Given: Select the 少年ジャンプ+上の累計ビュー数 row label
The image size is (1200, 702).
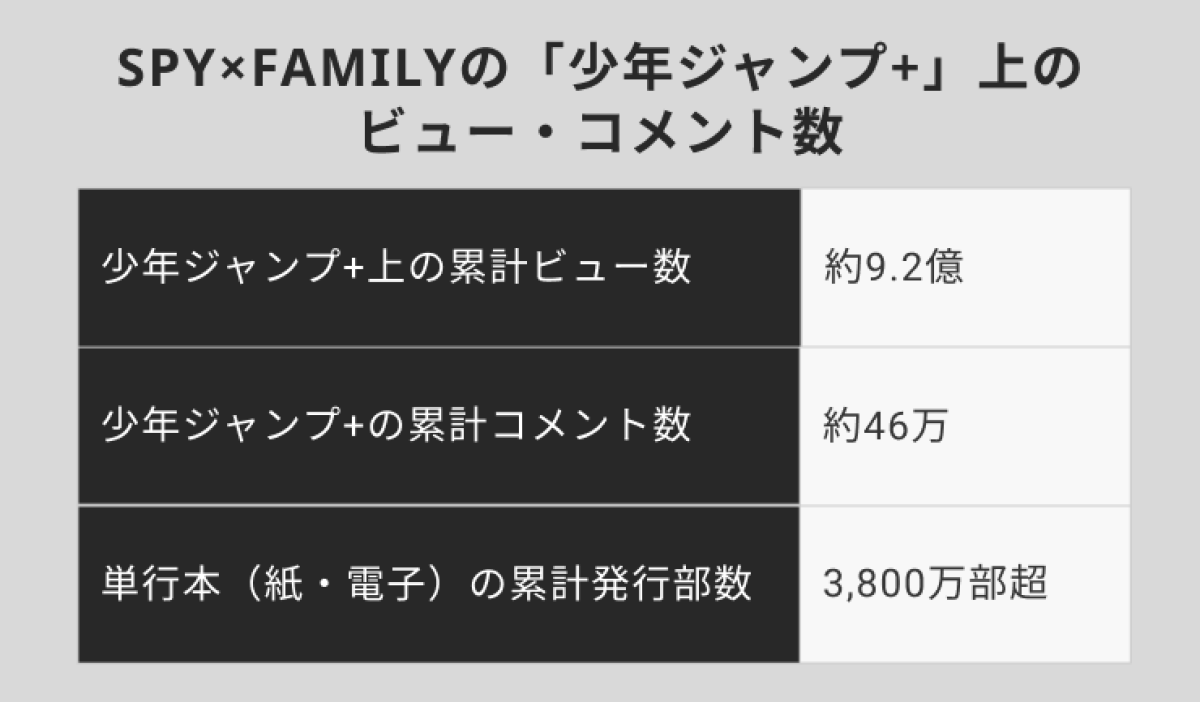Looking at the screenshot, I should pyautogui.click(x=396, y=268).
